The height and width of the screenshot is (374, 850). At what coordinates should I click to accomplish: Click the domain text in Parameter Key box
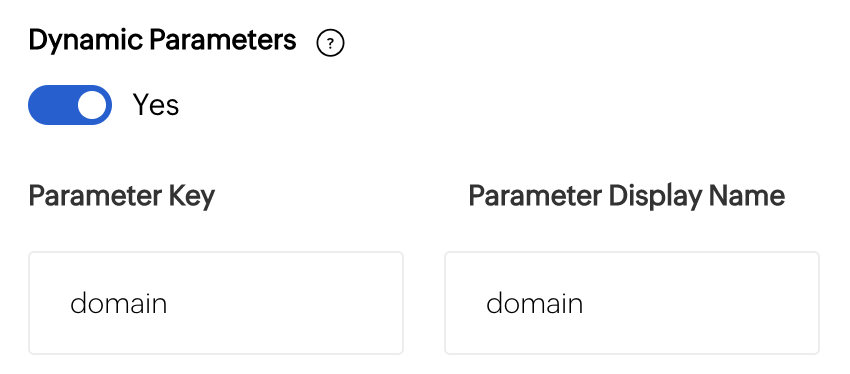coord(119,303)
